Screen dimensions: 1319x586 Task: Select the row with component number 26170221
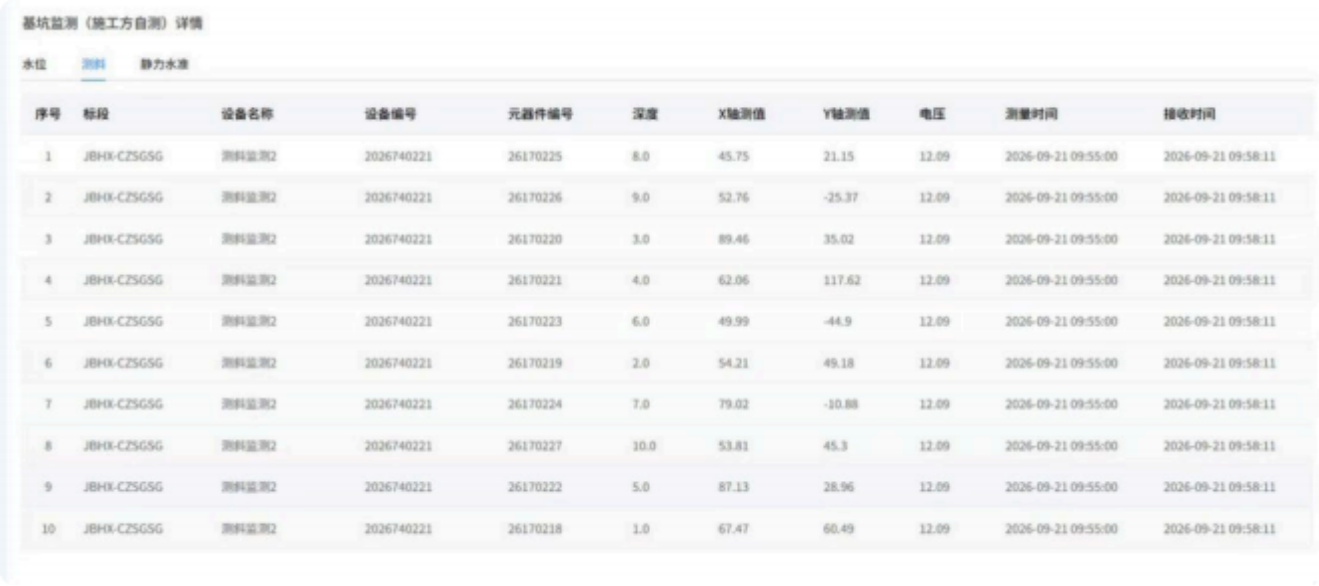pos(662,282)
